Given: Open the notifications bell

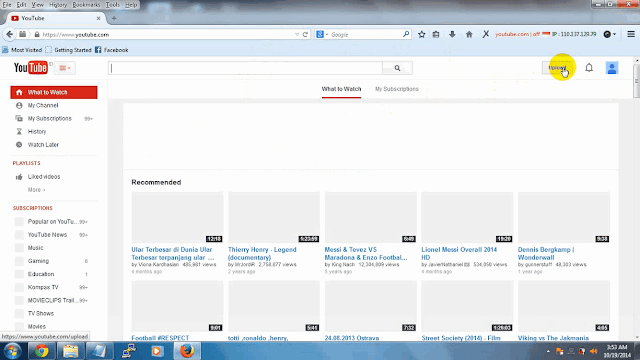Looking at the screenshot, I should 589,68.
